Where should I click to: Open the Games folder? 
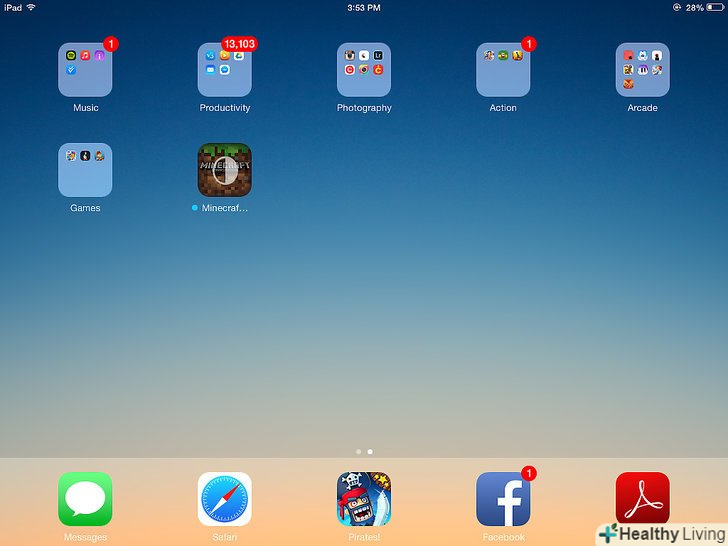85,170
